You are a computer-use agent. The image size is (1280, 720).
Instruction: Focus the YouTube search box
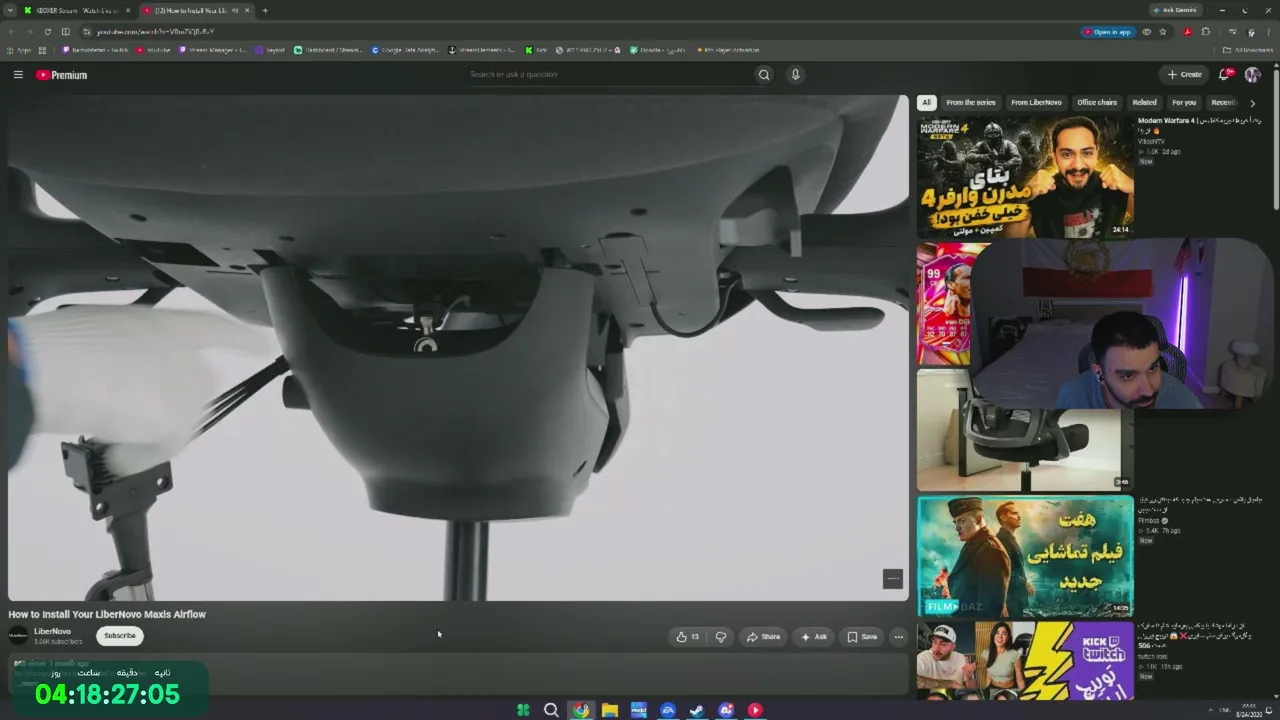610,74
